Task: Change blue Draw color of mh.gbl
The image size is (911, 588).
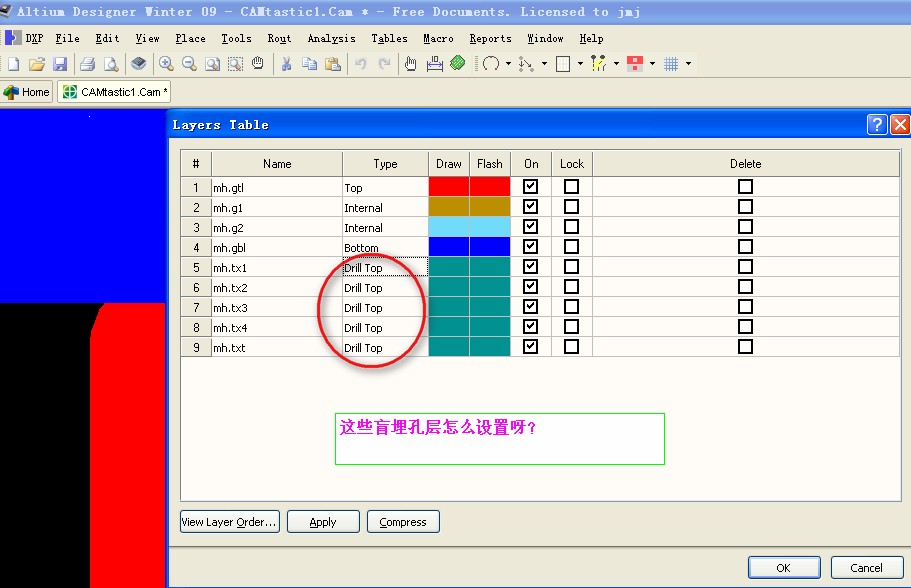Action: tap(449, 247)
